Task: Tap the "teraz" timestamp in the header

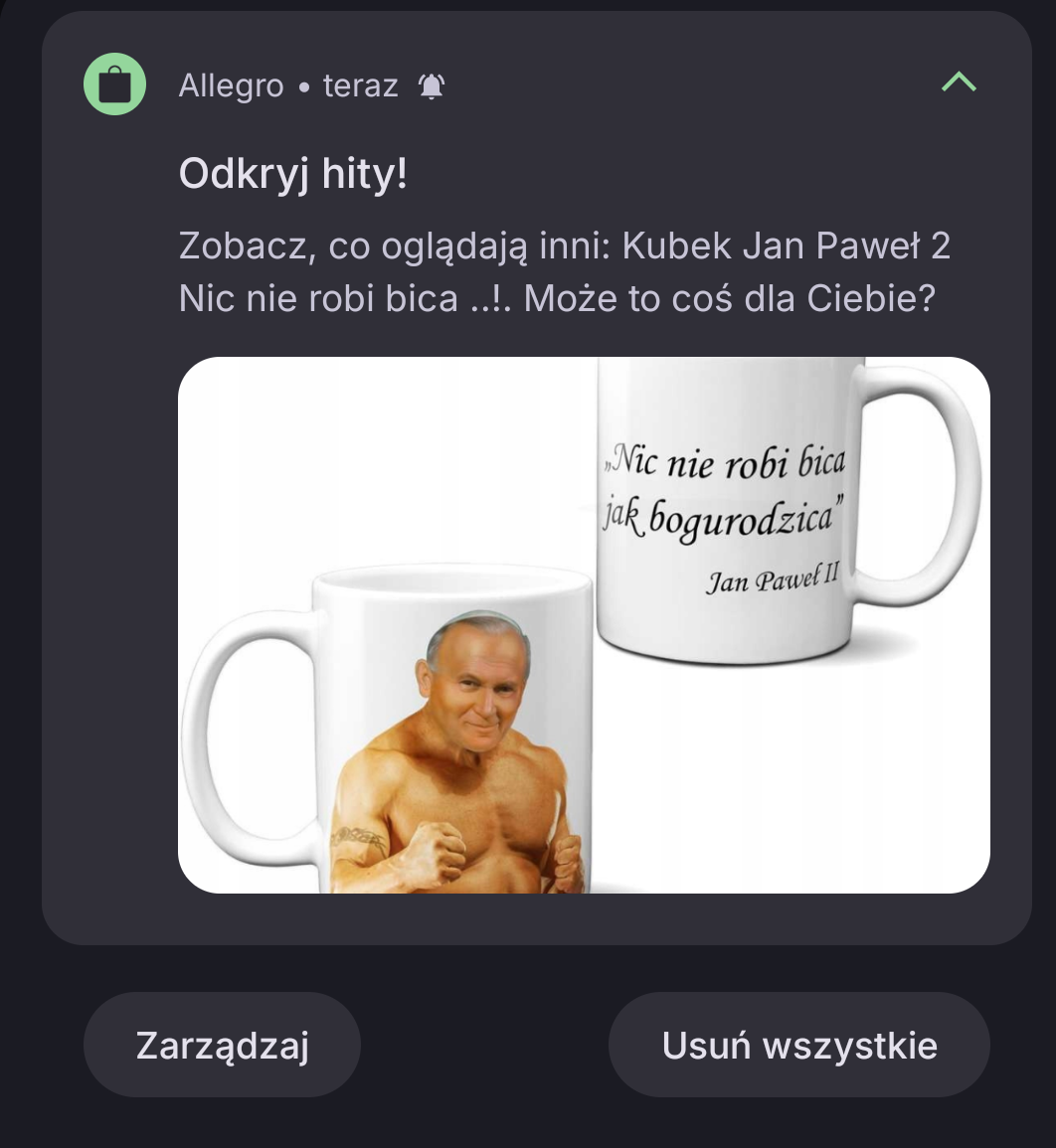Action: 360,85
